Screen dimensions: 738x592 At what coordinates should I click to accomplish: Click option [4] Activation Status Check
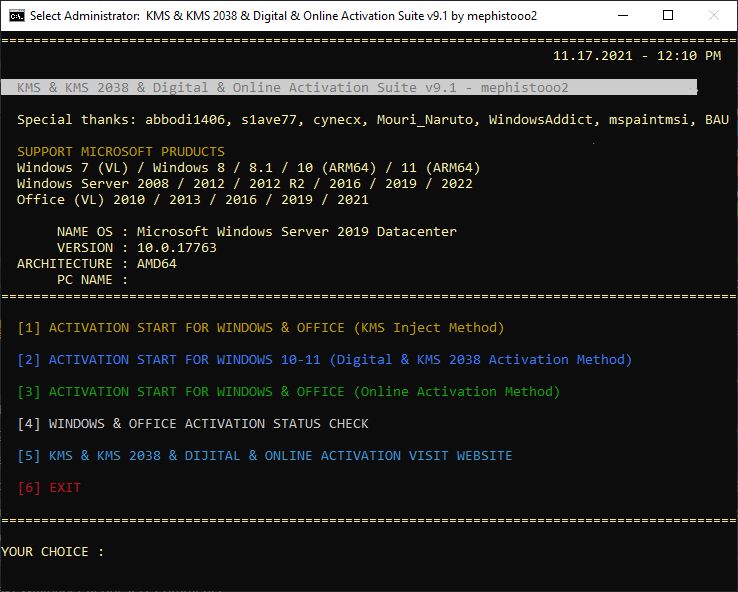tap(193, 424)
